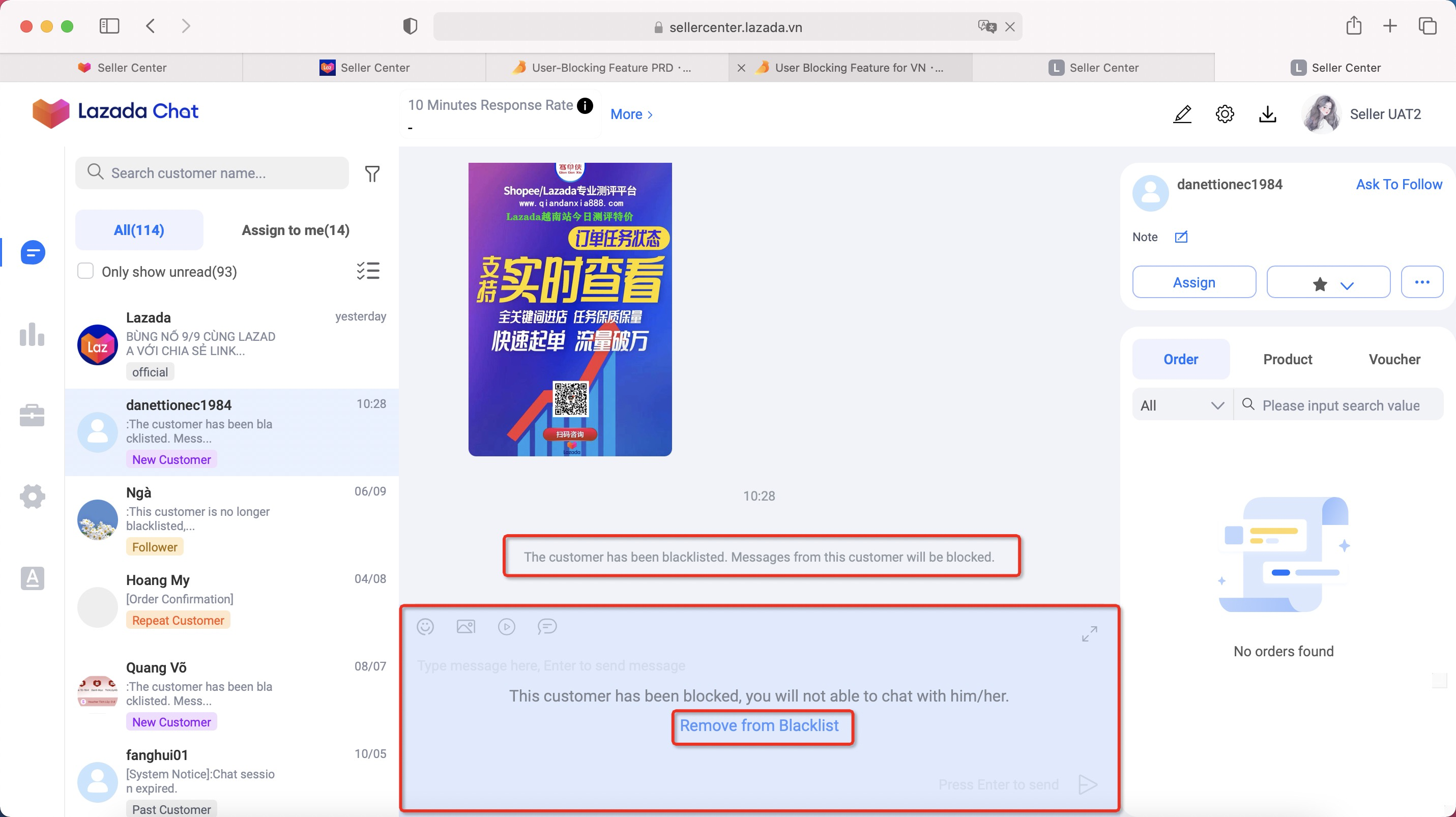Expand More response rate metrics

631,114
